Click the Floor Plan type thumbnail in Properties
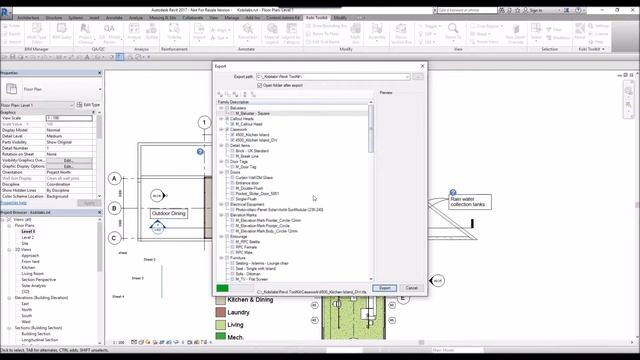Screen dimensions: 640x360 tap(11, 89)
